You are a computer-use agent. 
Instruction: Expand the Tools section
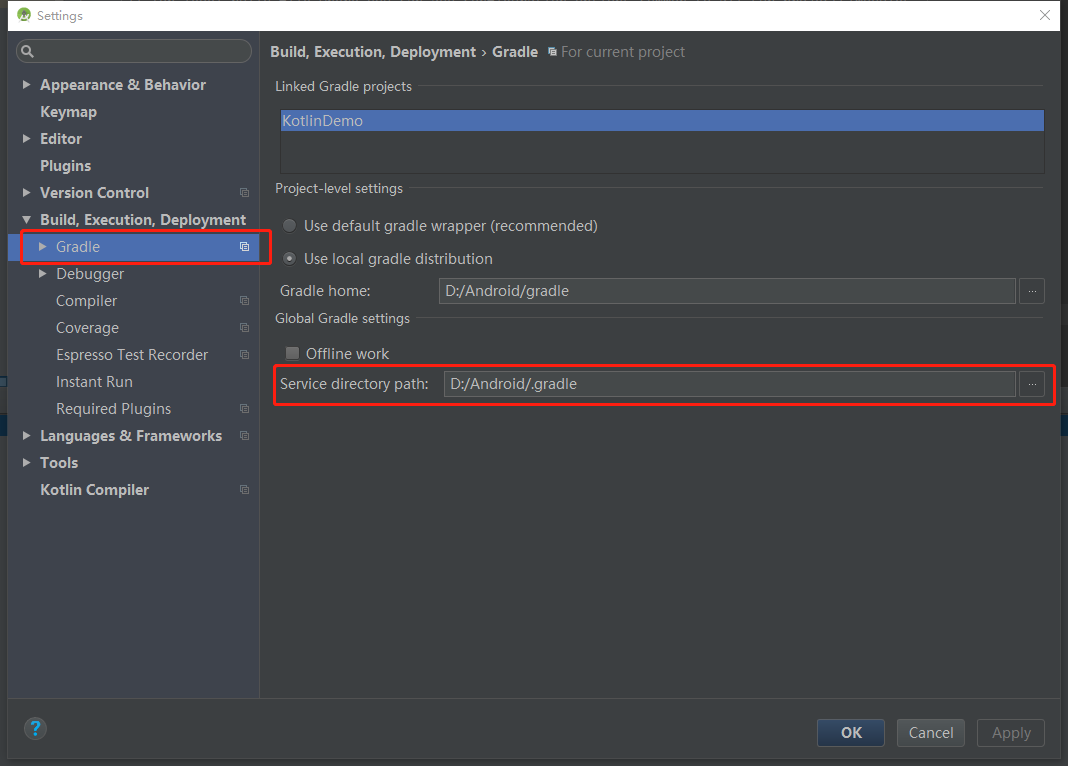27,462
